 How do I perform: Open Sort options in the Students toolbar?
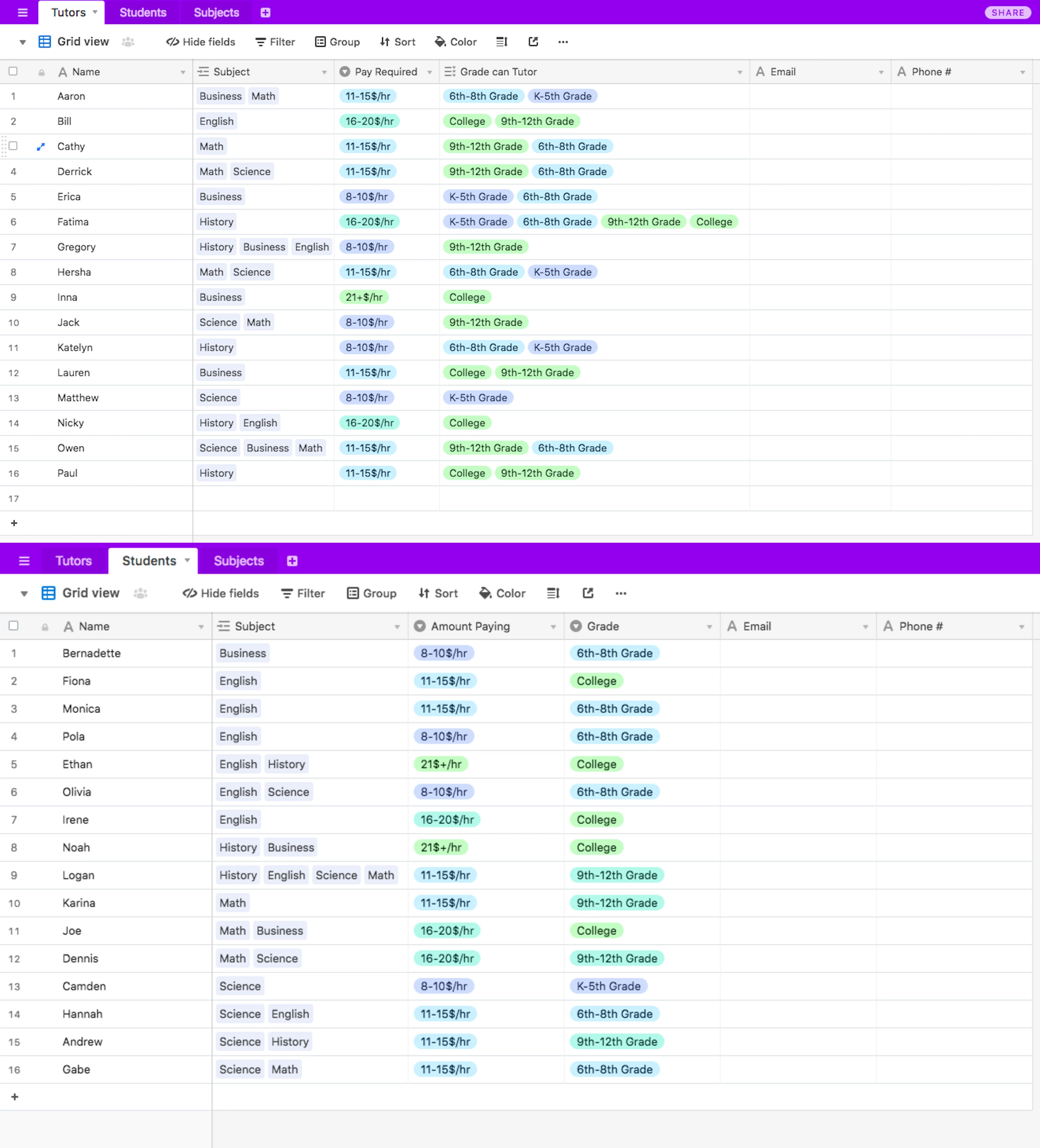(x=437, y=593)
